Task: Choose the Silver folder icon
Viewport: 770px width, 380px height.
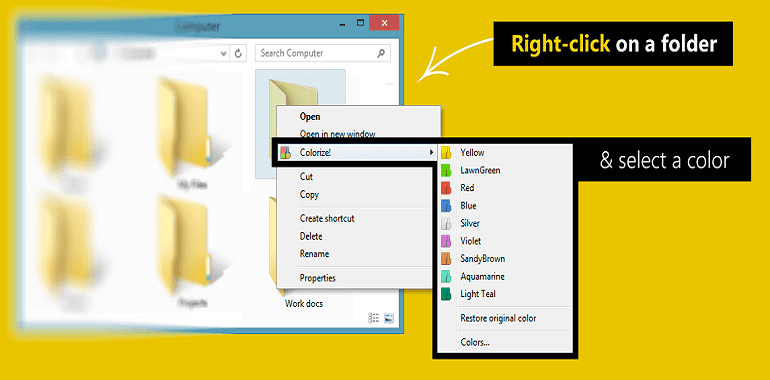Action: pyautogui.click(x=446, y=223)
